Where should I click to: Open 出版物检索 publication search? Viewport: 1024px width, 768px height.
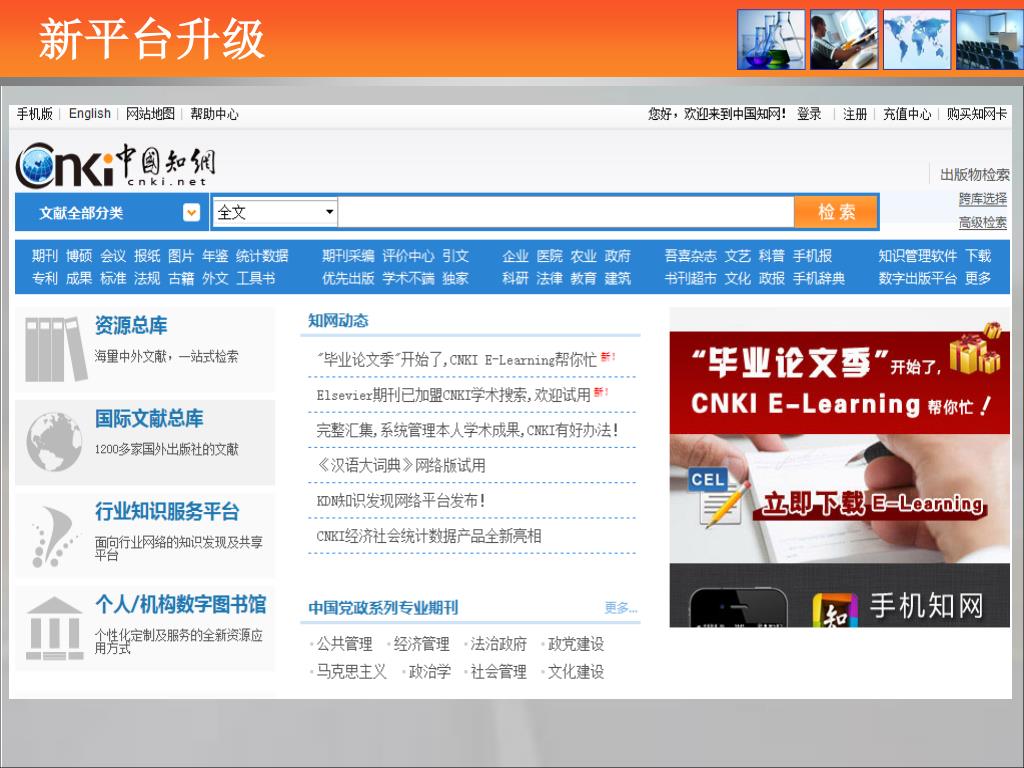pyautogui.click(x=974, y=174)
